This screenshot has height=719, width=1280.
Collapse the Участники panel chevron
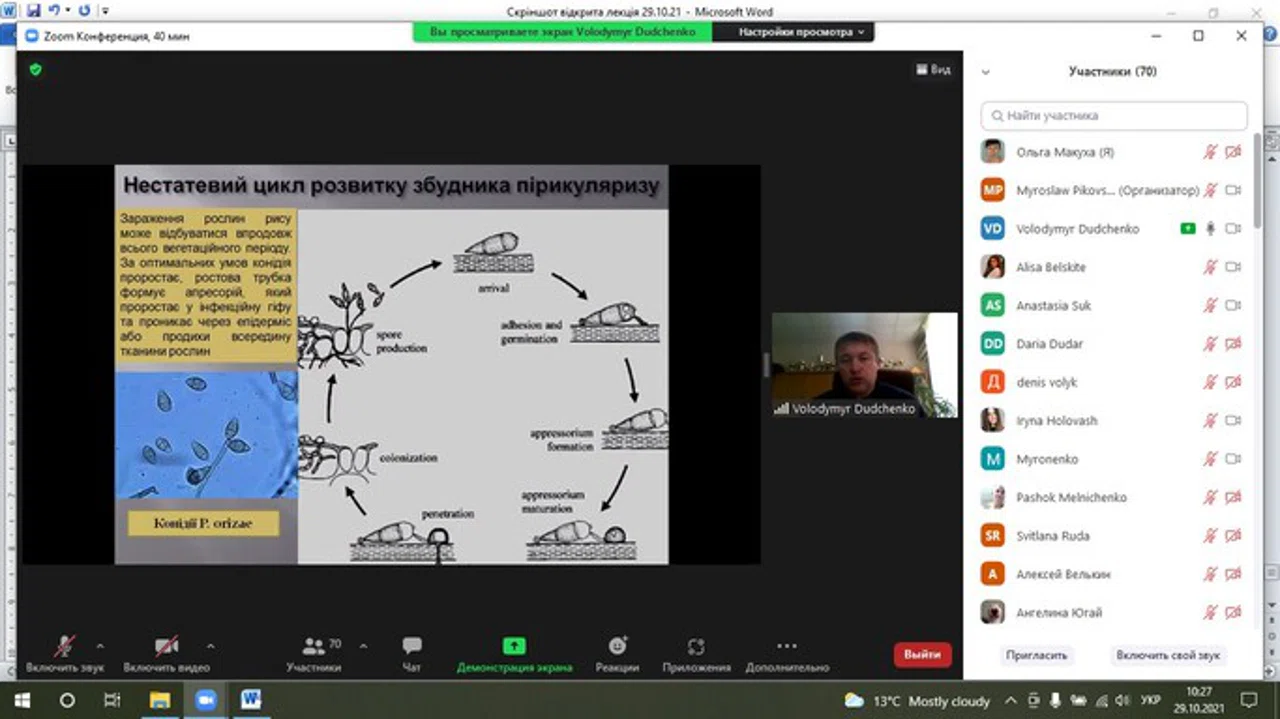click(985, 72)
